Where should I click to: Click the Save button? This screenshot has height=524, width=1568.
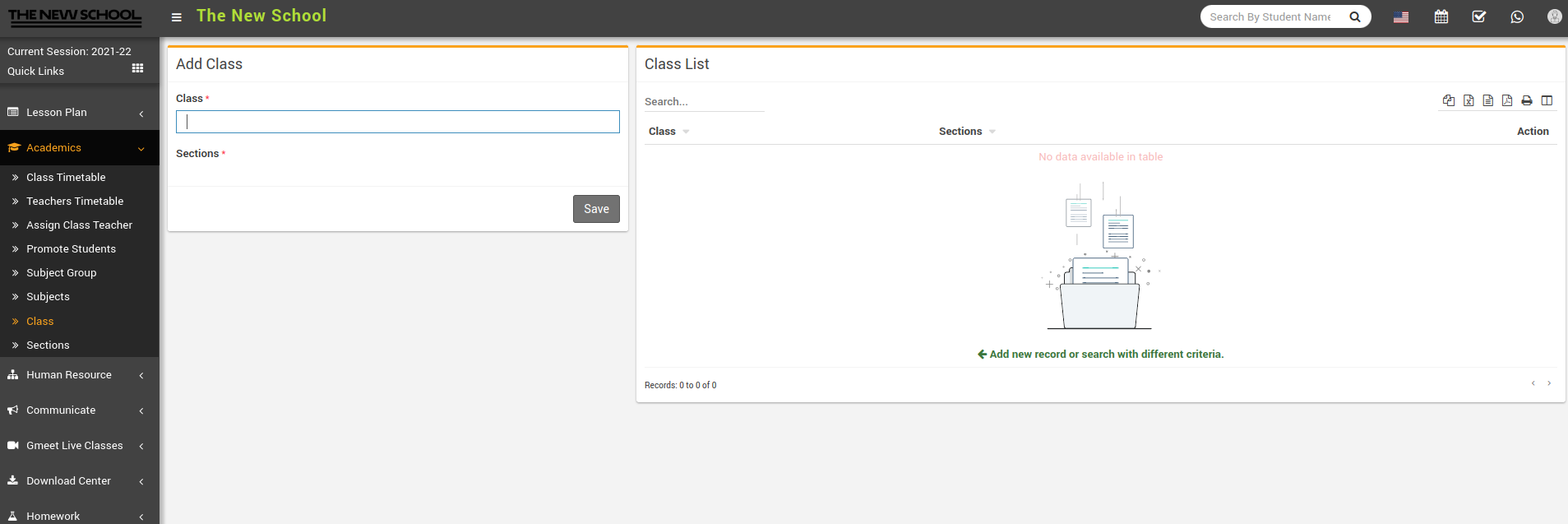click(596, 209)
